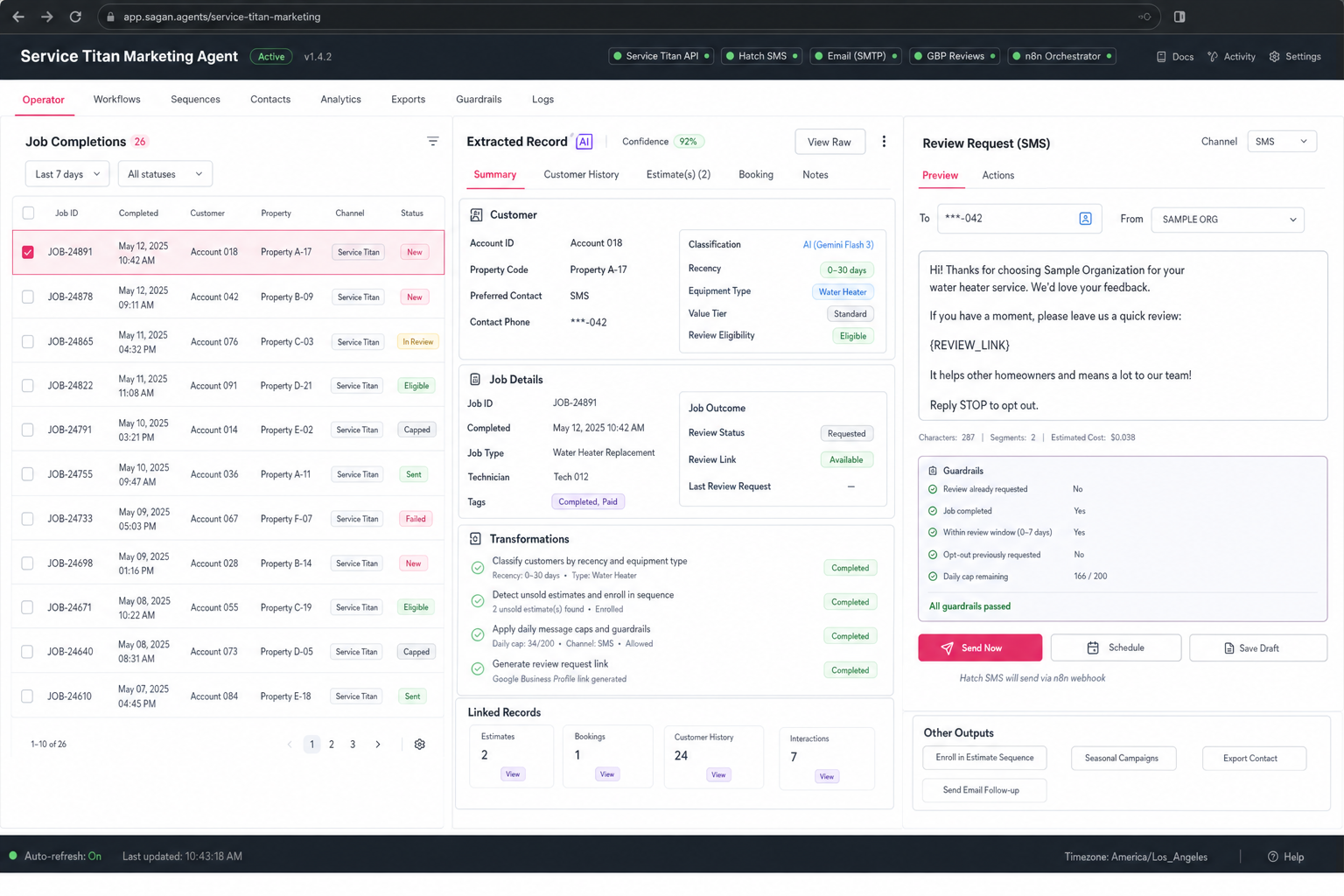This screenshot has width=1344, height=896.
Task: Click the Failed status on JOB-24733
Action: pyautogui.click(x=416, y=519)
